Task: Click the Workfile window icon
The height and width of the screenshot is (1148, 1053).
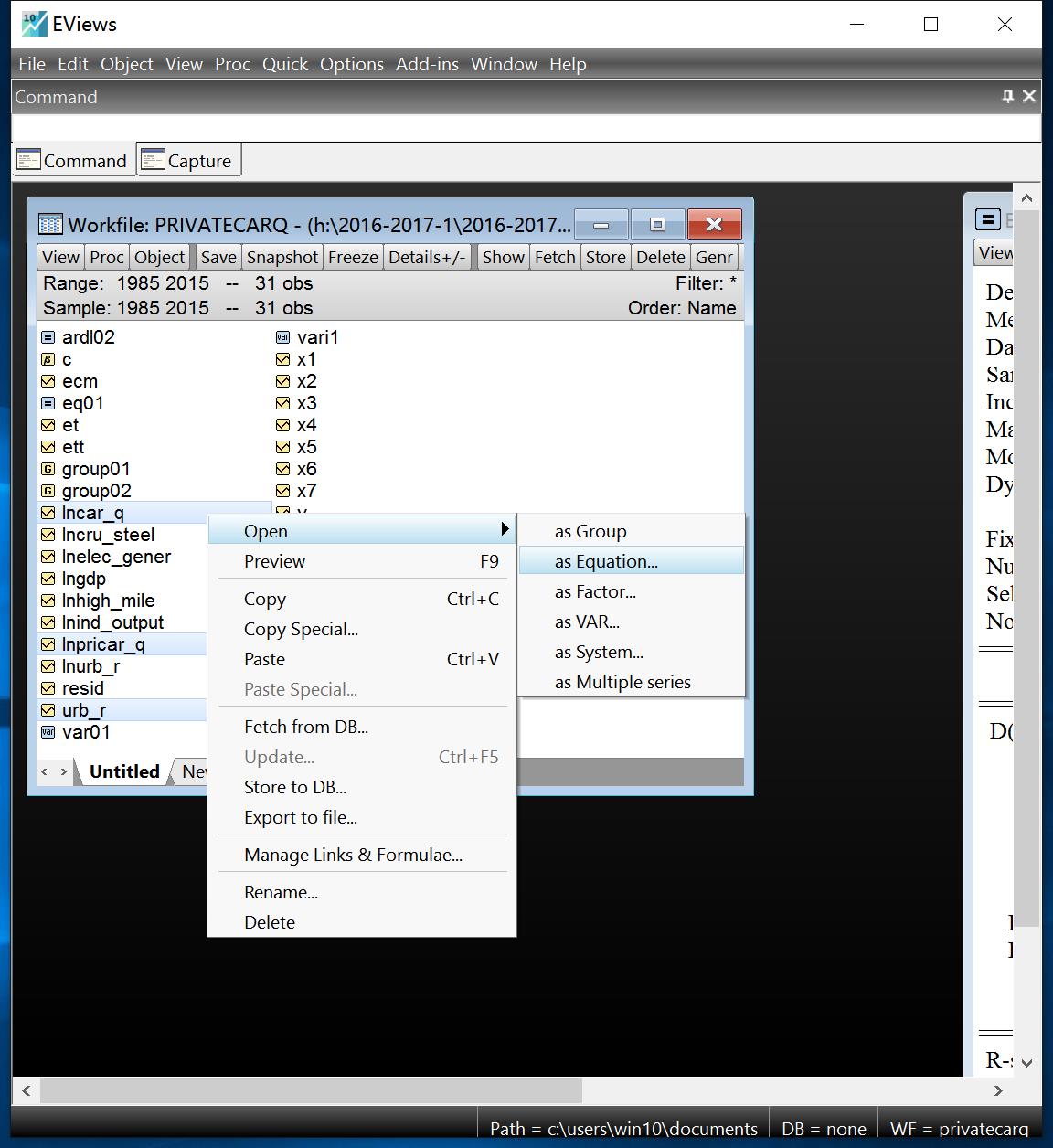Action: 50,224
